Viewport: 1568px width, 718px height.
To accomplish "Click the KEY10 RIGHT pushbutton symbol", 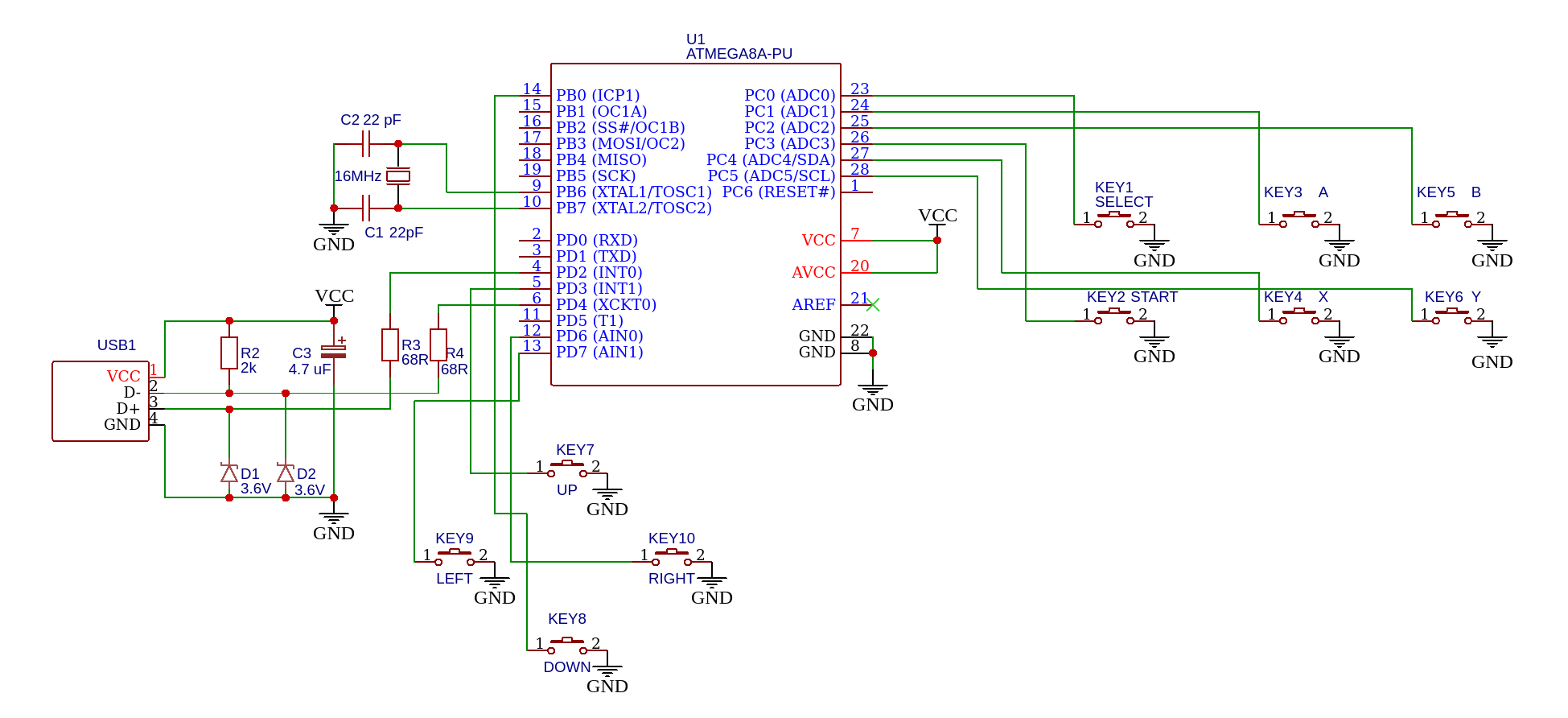I will 672,557.
